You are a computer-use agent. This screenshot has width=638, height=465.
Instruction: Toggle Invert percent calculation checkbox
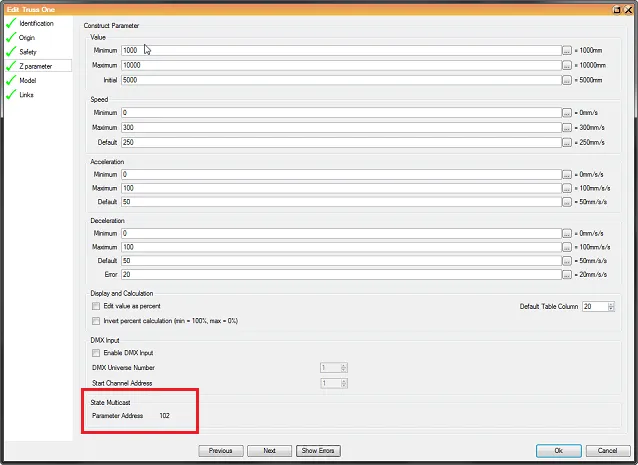pyautogui.click(x=96, y=321)
